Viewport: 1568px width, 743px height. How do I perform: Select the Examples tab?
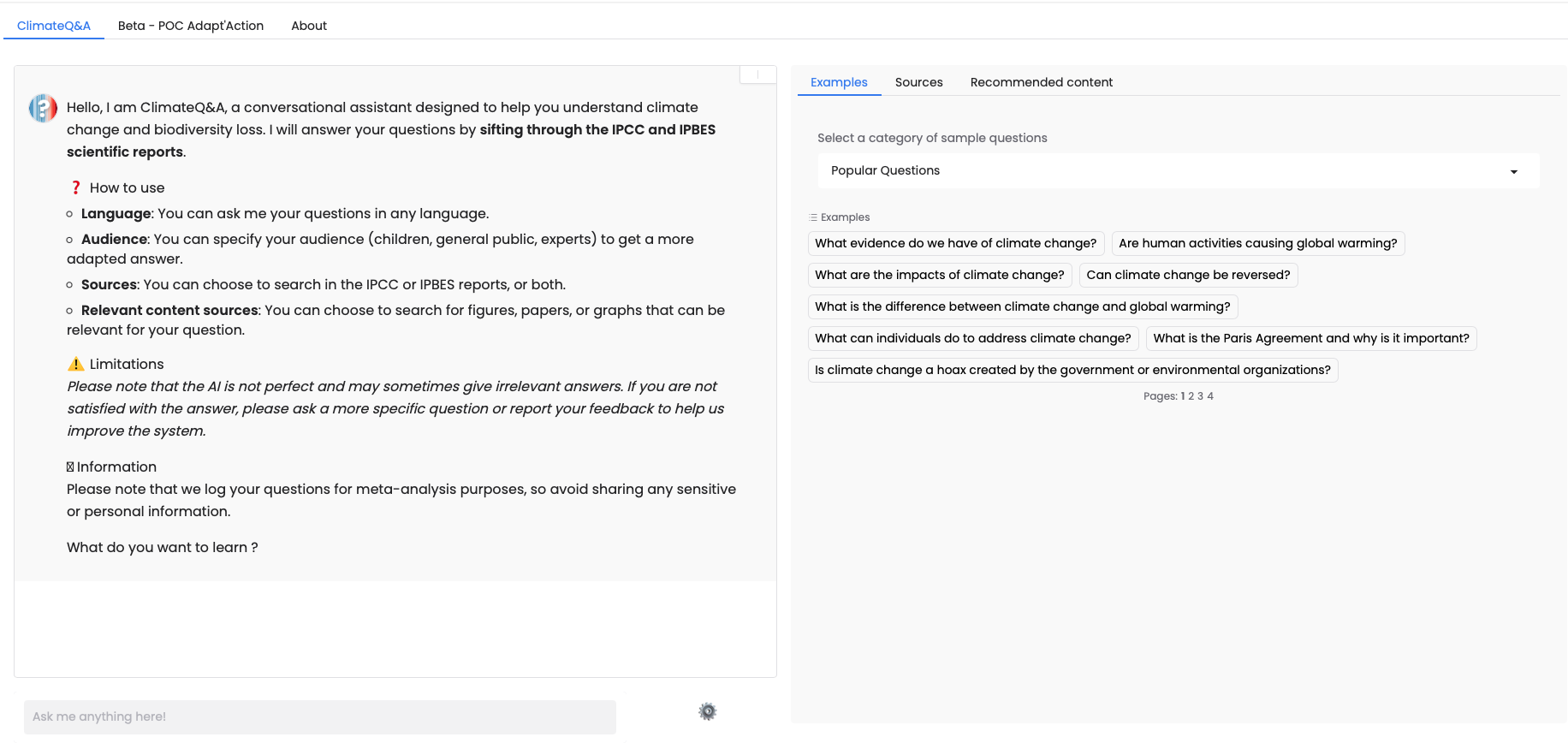click(839, 82)
